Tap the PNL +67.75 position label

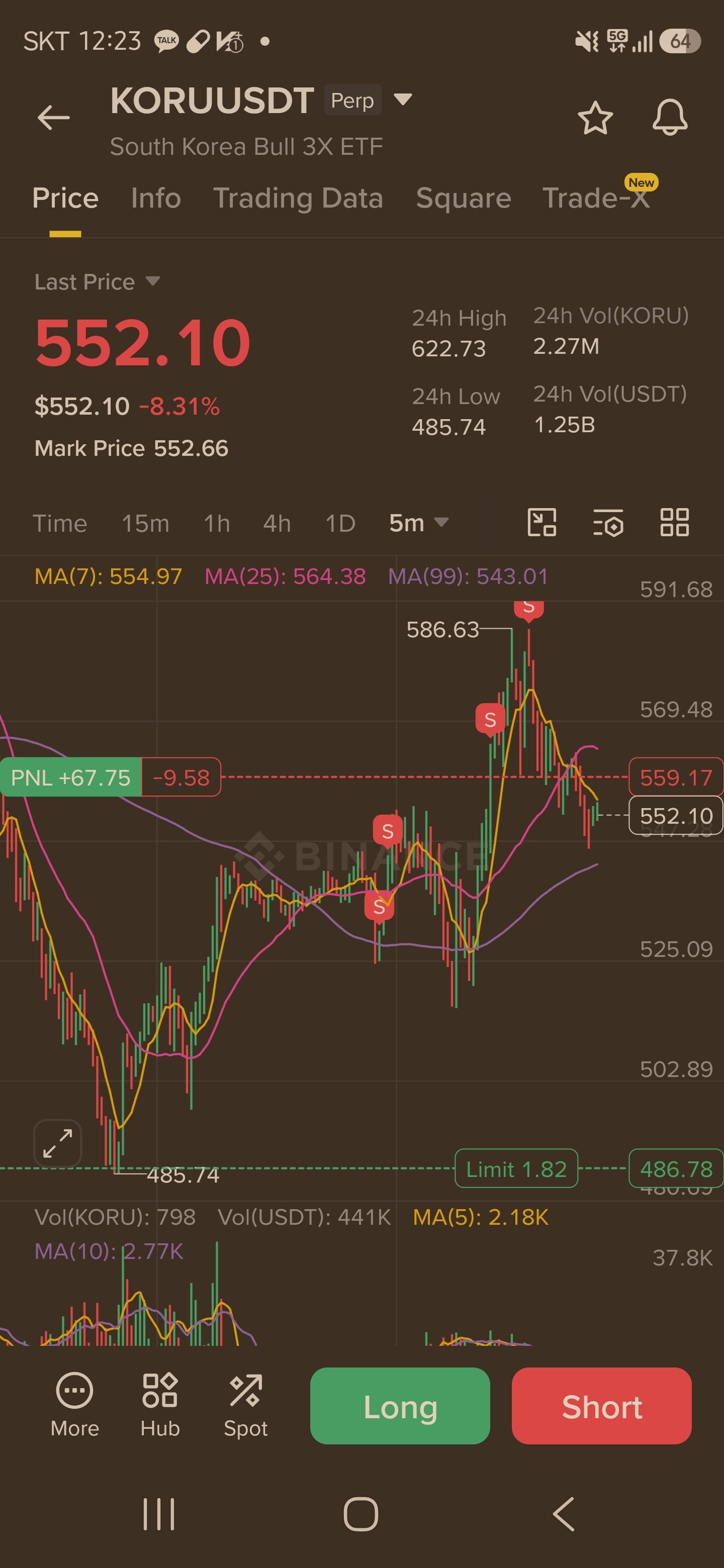pyautogui.click(x=70, y=777)
